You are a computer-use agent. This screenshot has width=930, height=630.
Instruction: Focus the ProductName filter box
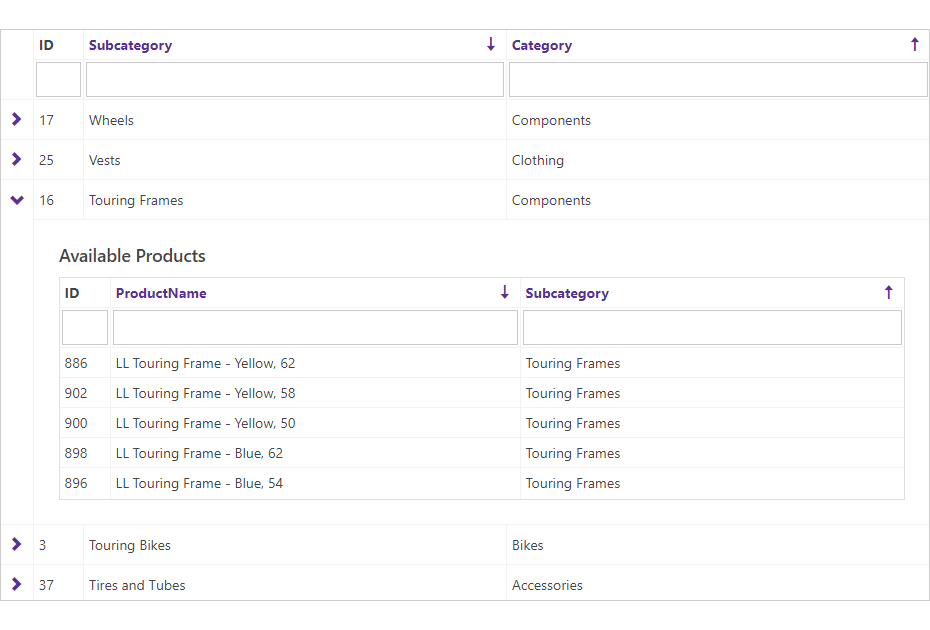click(315, 328)
